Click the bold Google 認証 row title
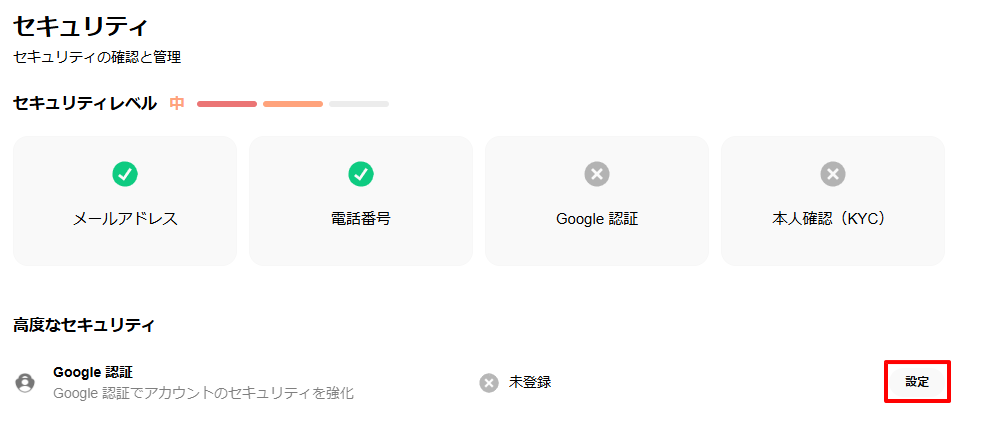 coord(93,372)
